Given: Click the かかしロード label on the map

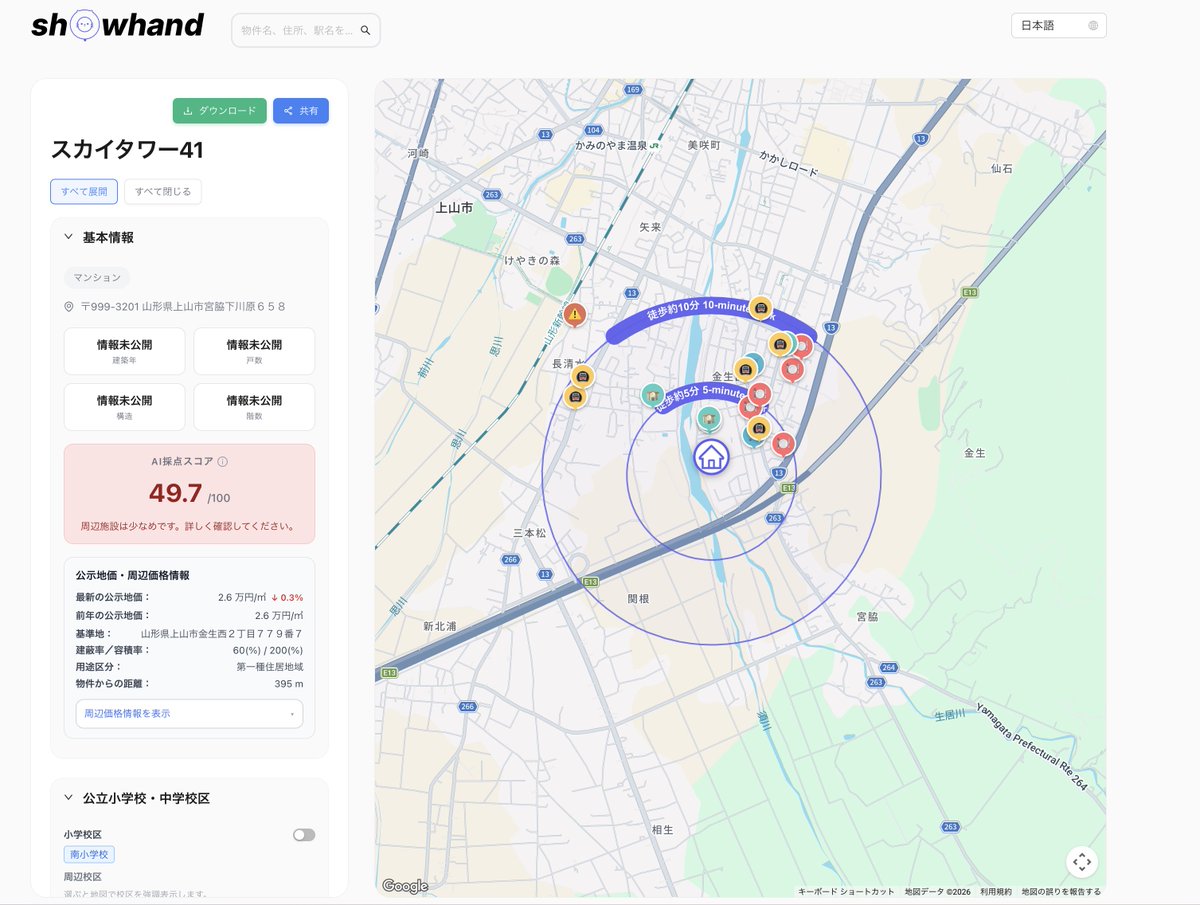Looking at the screenshot, I should (789, 164).
